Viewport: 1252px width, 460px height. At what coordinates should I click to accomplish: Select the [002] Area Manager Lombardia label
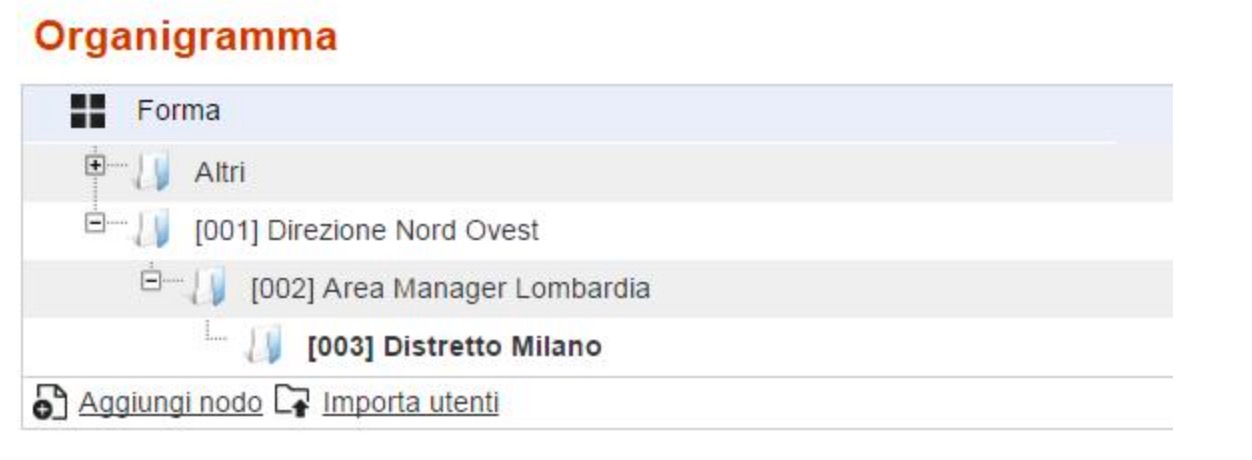[x=450, y=289]
